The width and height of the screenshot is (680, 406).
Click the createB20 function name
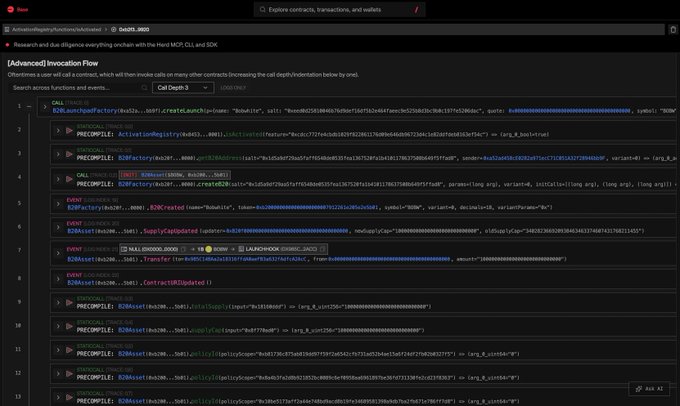(213, 184)
